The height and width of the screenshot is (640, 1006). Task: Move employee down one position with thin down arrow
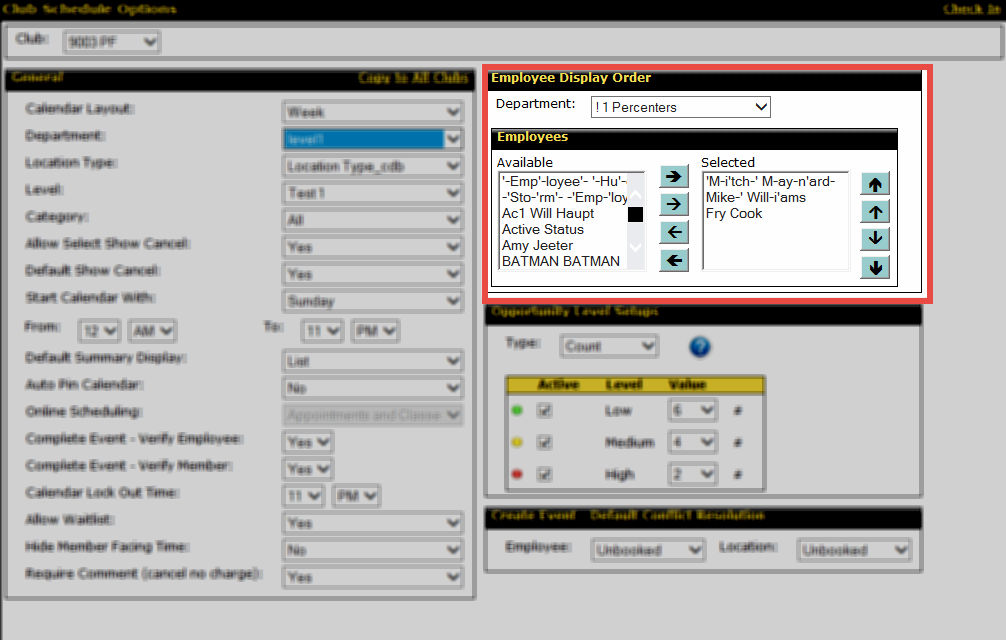[x=875, y=239]
